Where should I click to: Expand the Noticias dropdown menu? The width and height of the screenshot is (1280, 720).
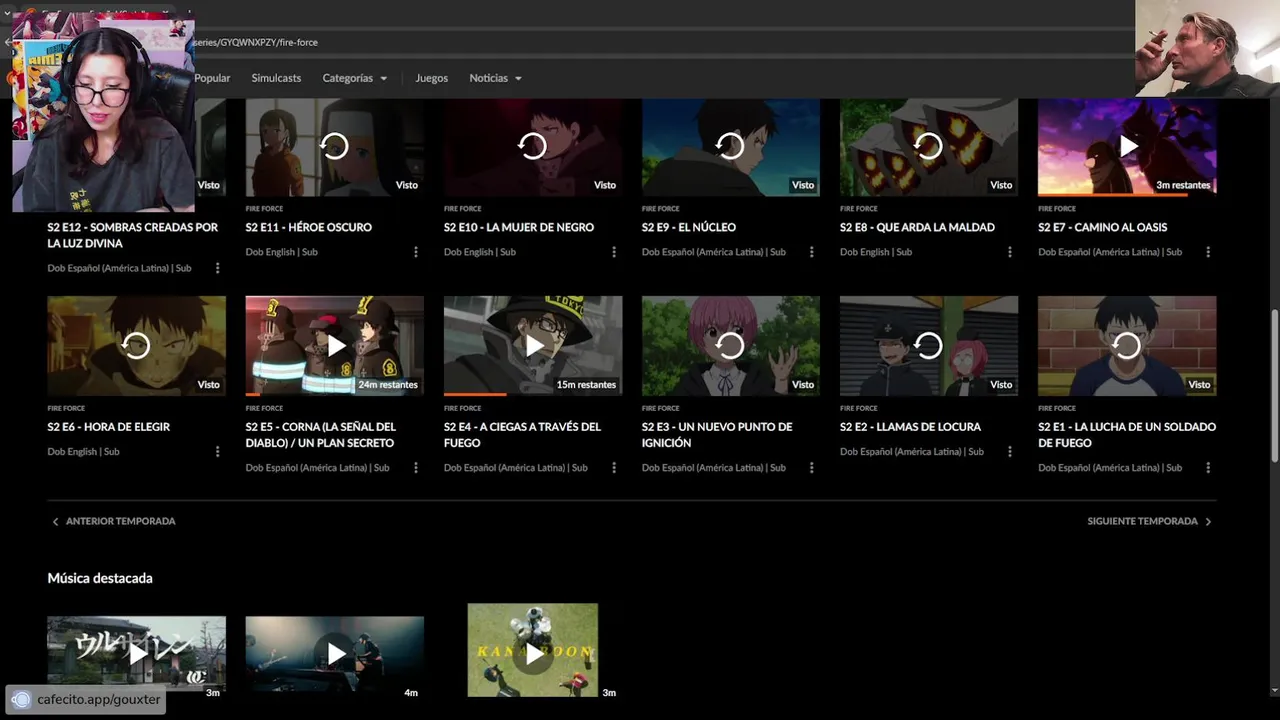coord(495,78)
